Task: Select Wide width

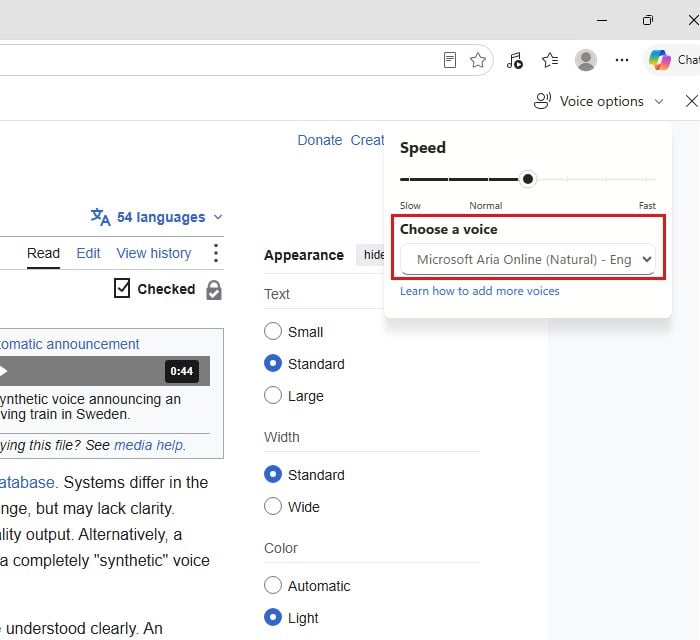Action: pyautogui.click(x=273, y=507)
